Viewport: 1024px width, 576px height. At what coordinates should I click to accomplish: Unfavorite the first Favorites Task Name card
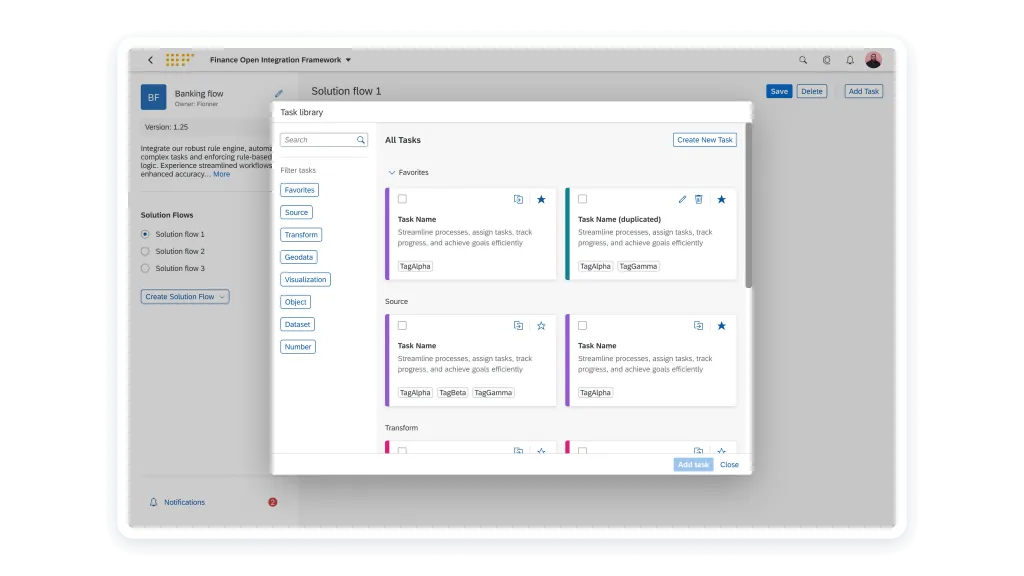[x=541, y=199]
